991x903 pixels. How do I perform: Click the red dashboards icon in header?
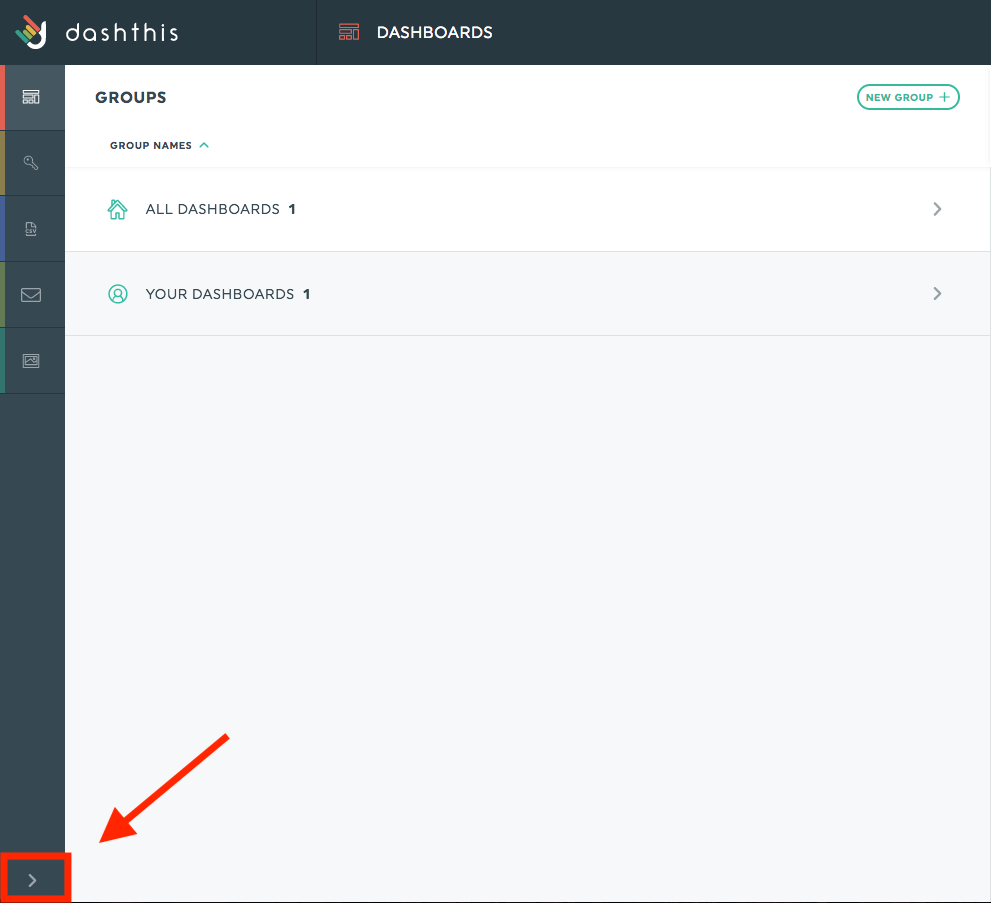coord(349,32)
